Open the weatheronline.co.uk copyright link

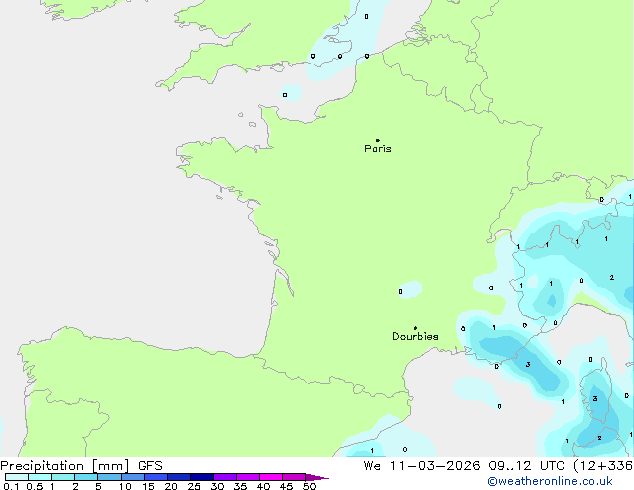pos(550,481)
